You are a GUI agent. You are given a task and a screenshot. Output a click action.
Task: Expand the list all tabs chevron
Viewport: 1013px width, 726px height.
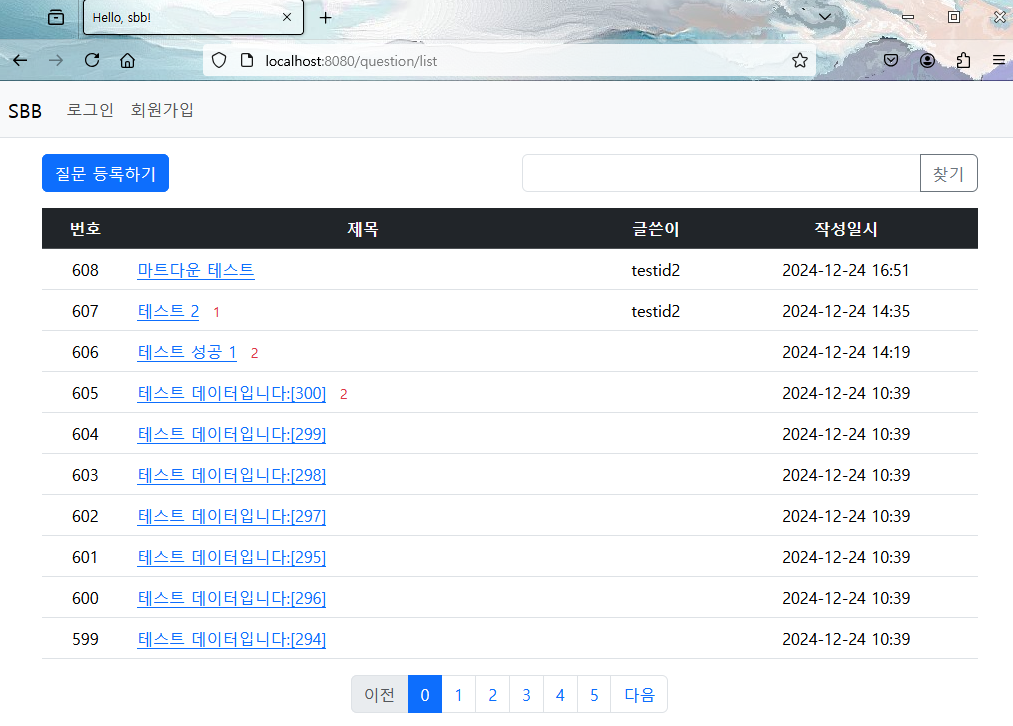click(825, 17)
